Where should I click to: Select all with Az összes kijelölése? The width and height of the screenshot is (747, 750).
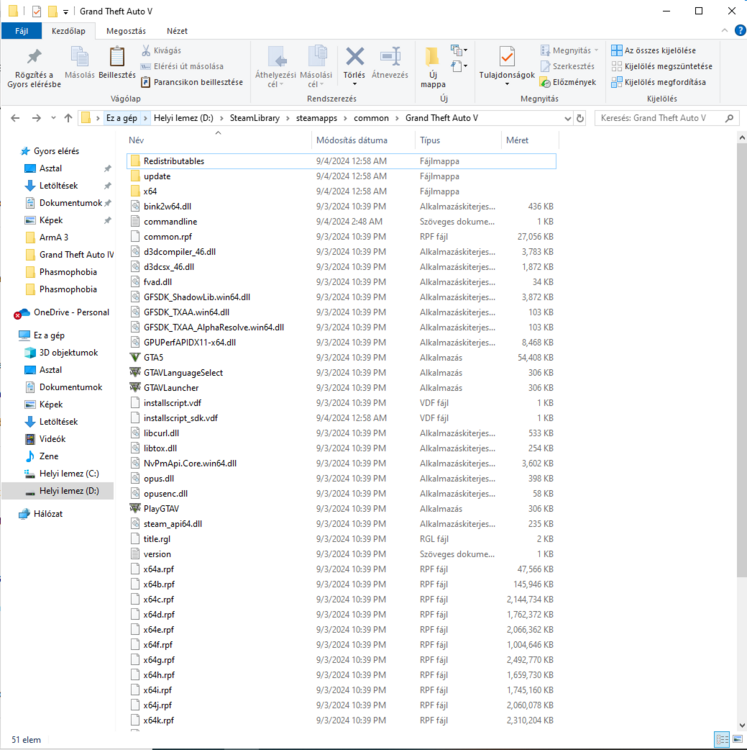pos(654,50)
